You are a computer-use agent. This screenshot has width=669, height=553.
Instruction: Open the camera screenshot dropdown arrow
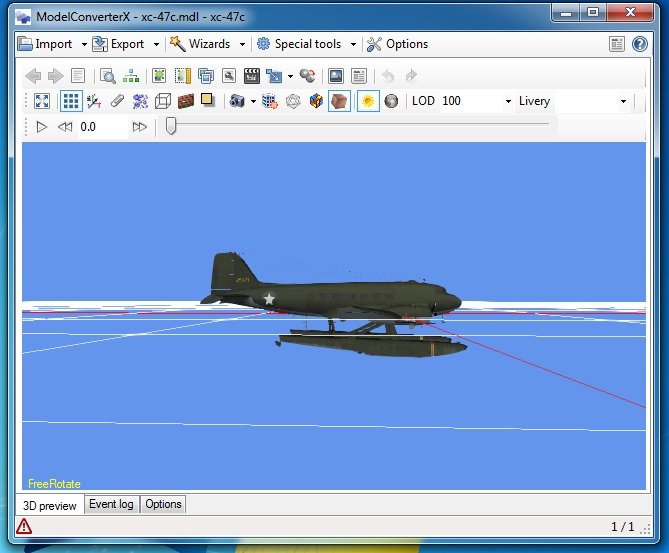coord(253,102)
